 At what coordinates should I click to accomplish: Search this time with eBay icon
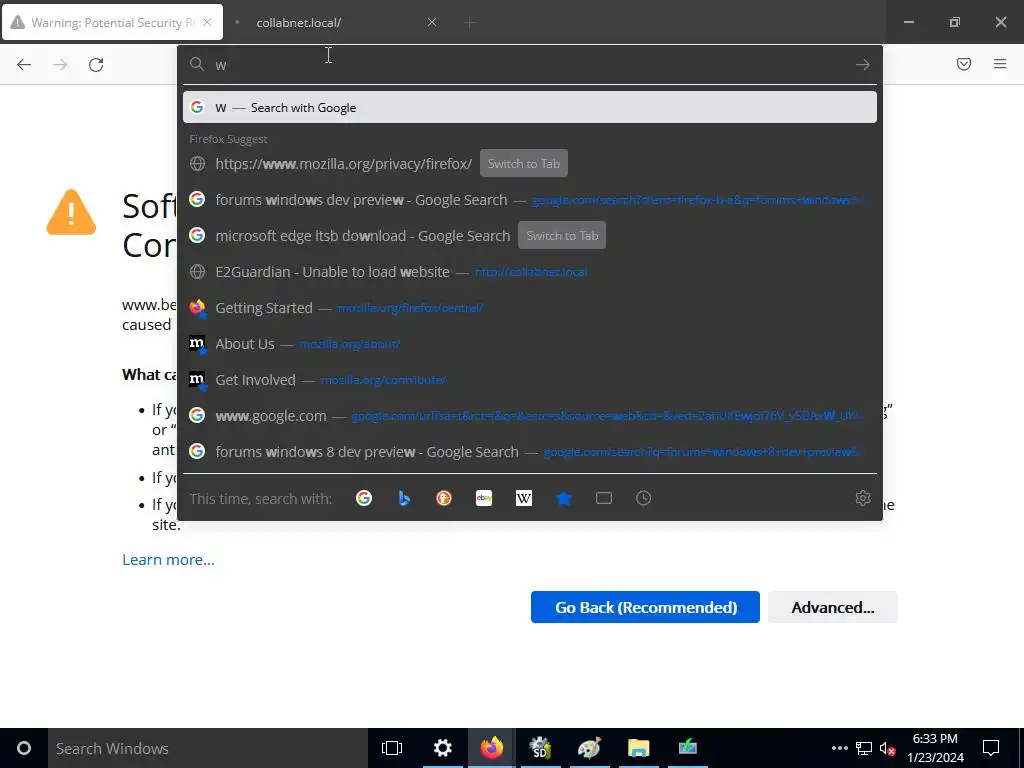[484, 498]
